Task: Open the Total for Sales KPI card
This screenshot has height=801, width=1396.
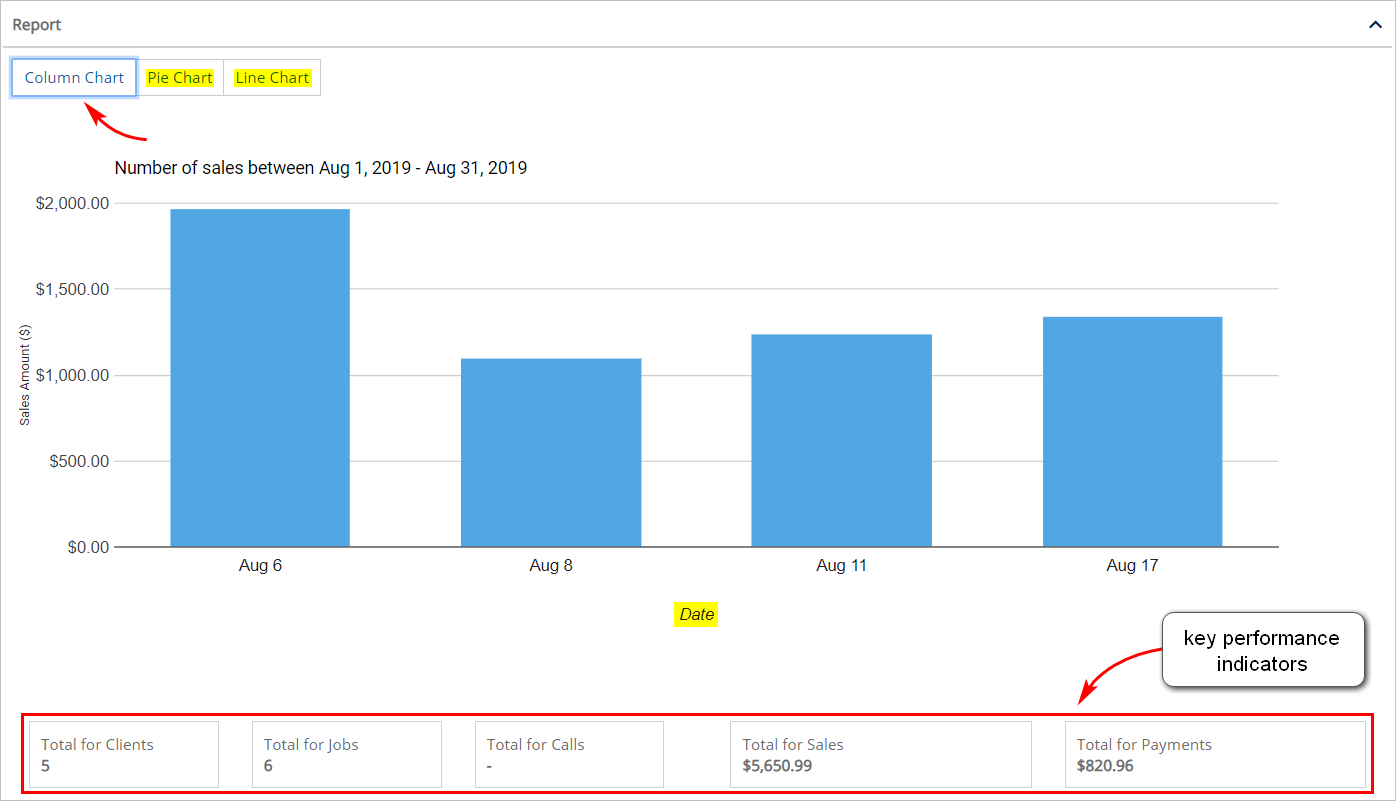Action: click(880, 754)
